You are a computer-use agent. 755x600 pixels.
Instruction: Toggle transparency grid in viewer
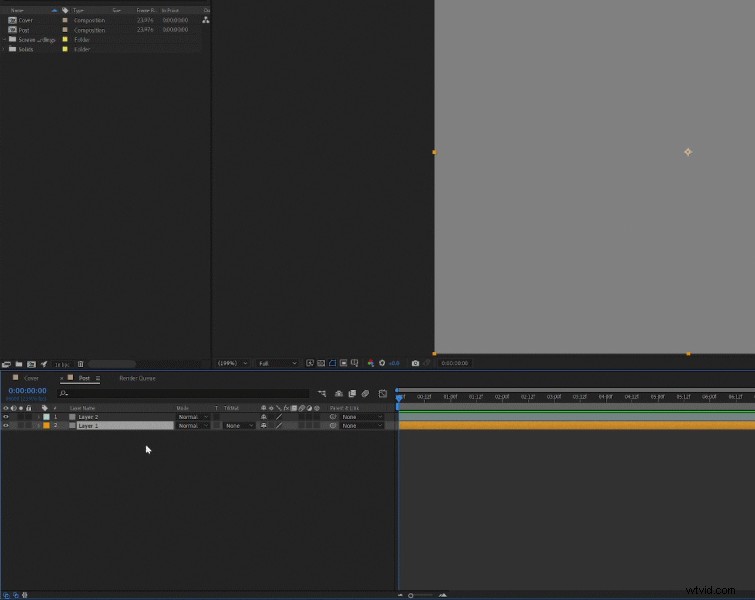click(321, 363)
